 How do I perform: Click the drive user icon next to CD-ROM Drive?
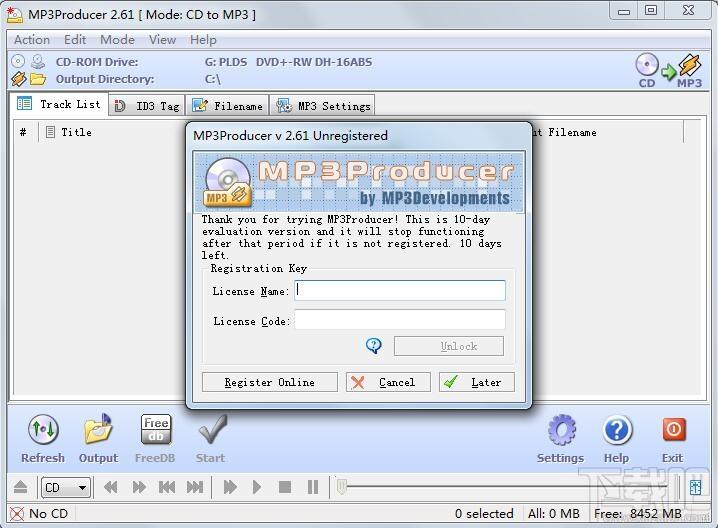pyautogui.click(x=38, y=61)
